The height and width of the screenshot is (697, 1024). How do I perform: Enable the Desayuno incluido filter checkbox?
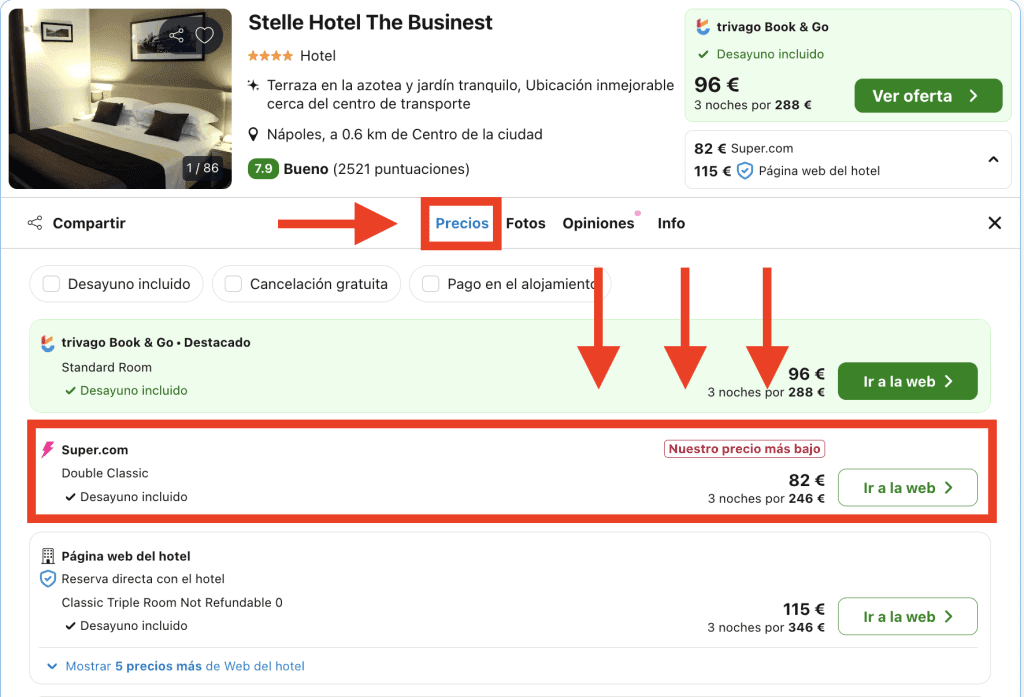tap(49, 284)
